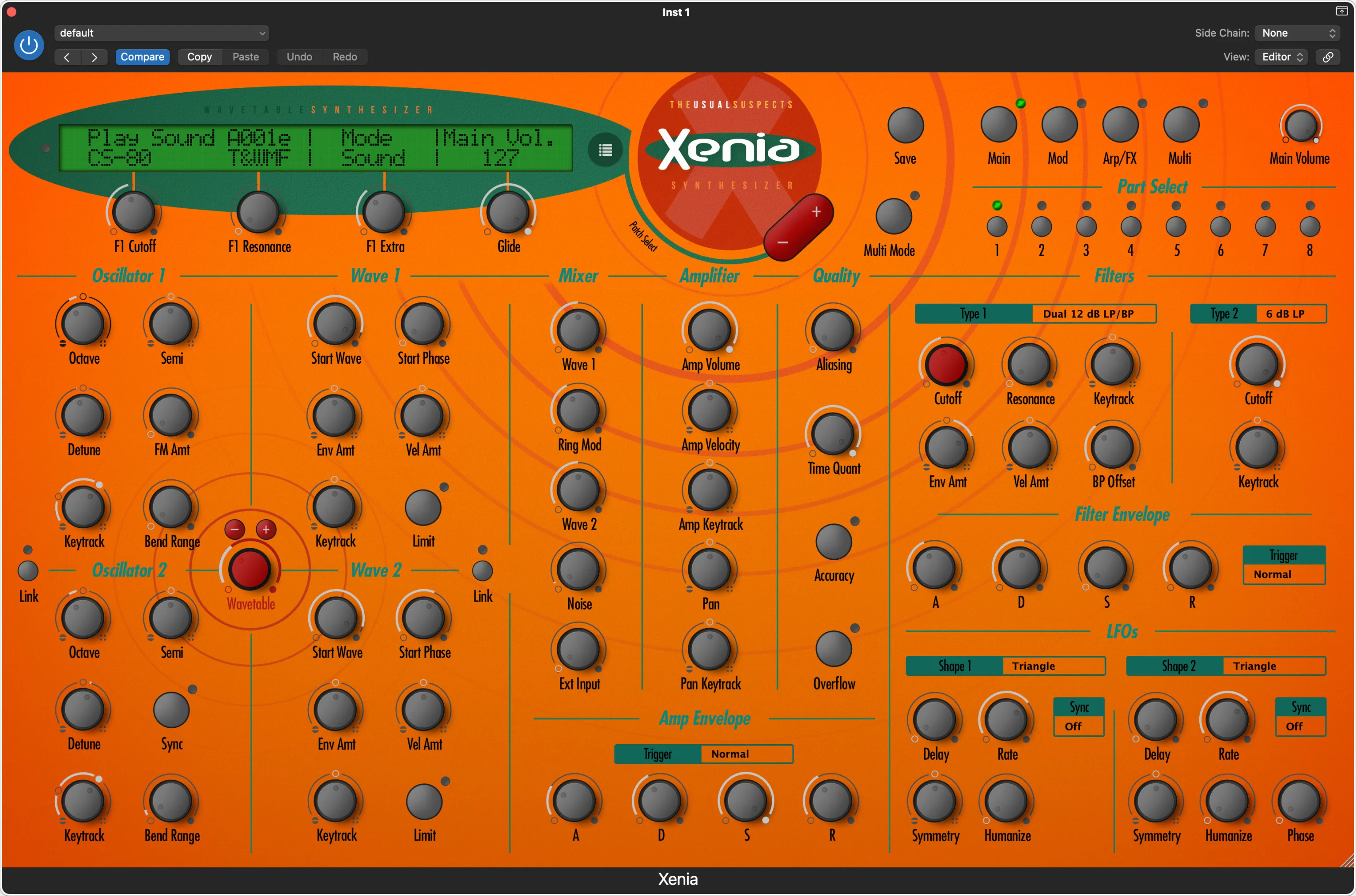Viewport: 1356px width, 896px height.
Task: Switch to the Multi page
Action: pyautogui.click(x=1181, y=125)
